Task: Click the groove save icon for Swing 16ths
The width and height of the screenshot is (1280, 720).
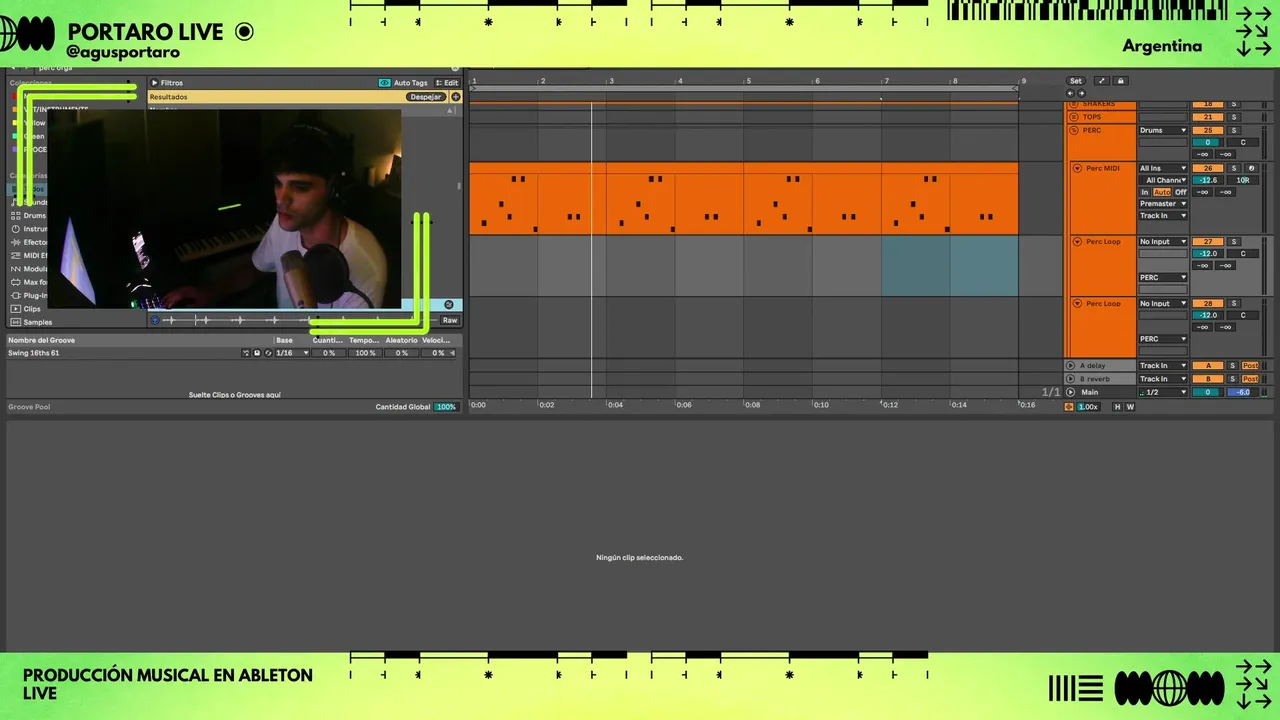Action: pyautogui.click(x=257, y=353)
